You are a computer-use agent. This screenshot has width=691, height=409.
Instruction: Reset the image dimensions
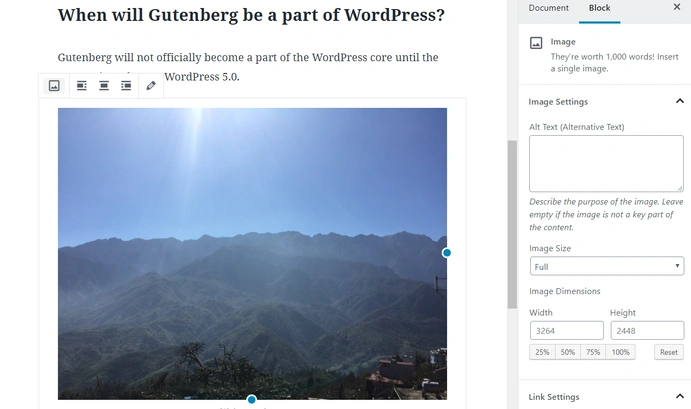(x=669, y=352)
